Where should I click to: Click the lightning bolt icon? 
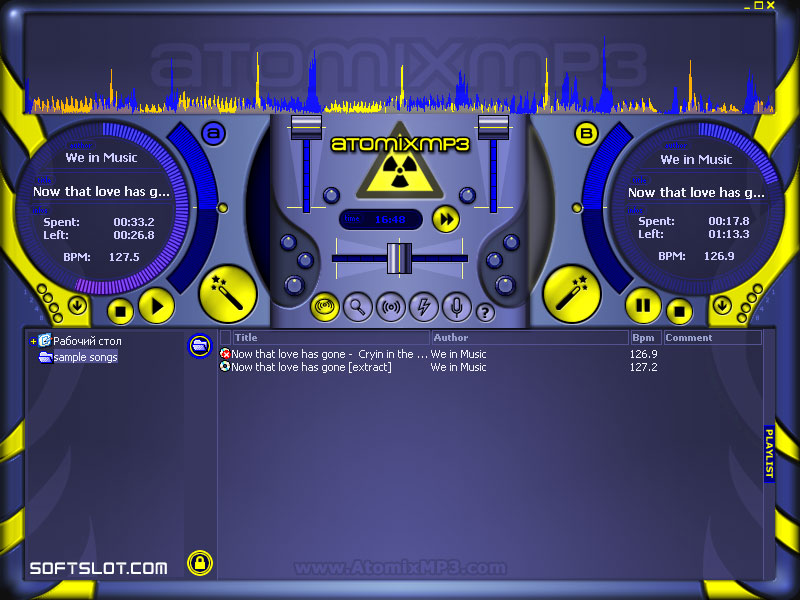click(x=423, y=308)
